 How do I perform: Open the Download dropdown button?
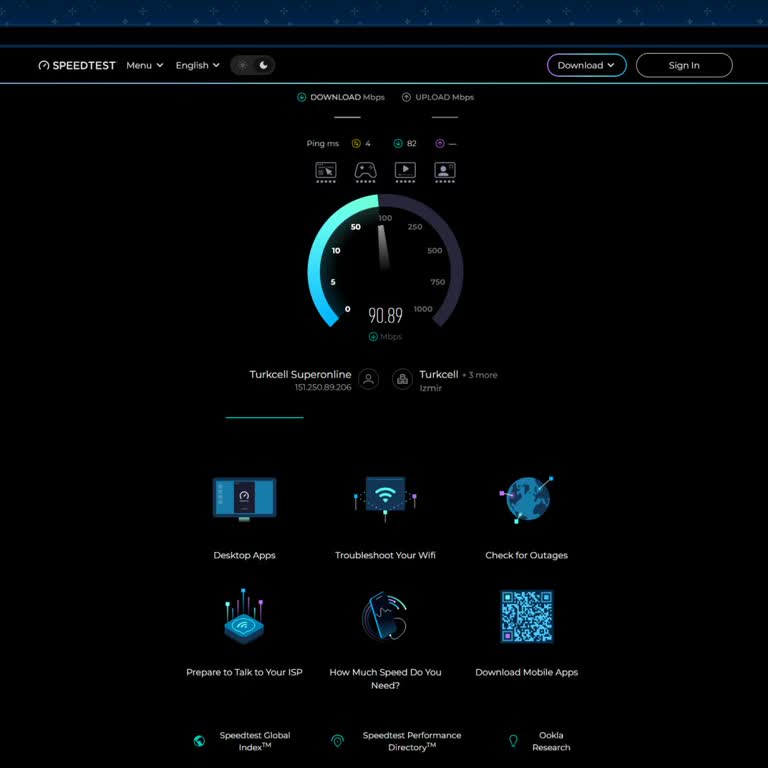586,65
